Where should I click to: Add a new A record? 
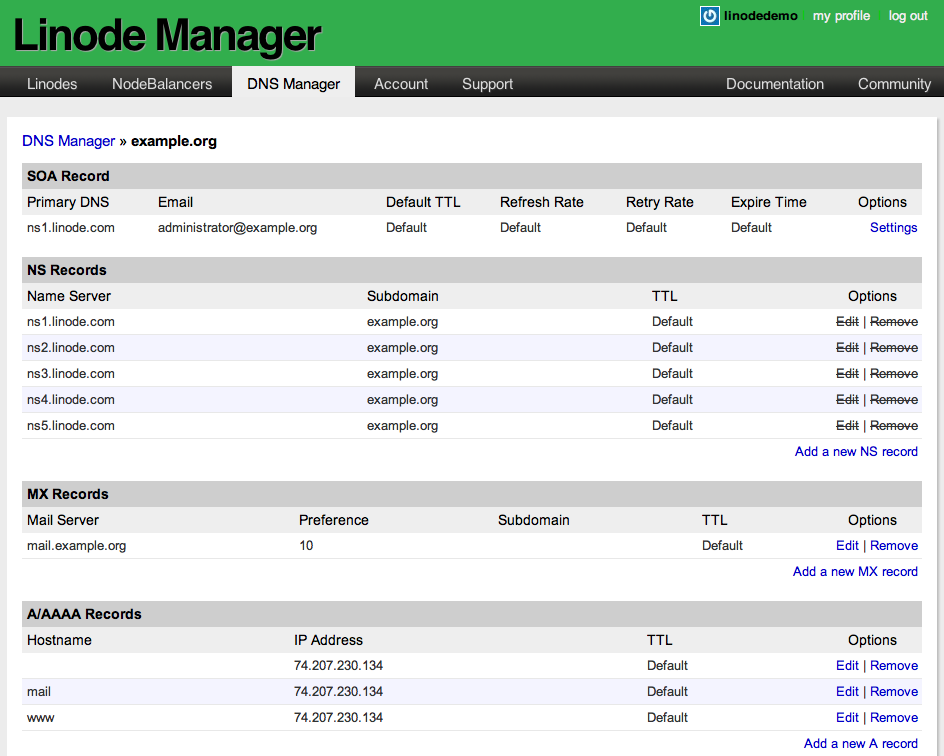coord(860,744)
